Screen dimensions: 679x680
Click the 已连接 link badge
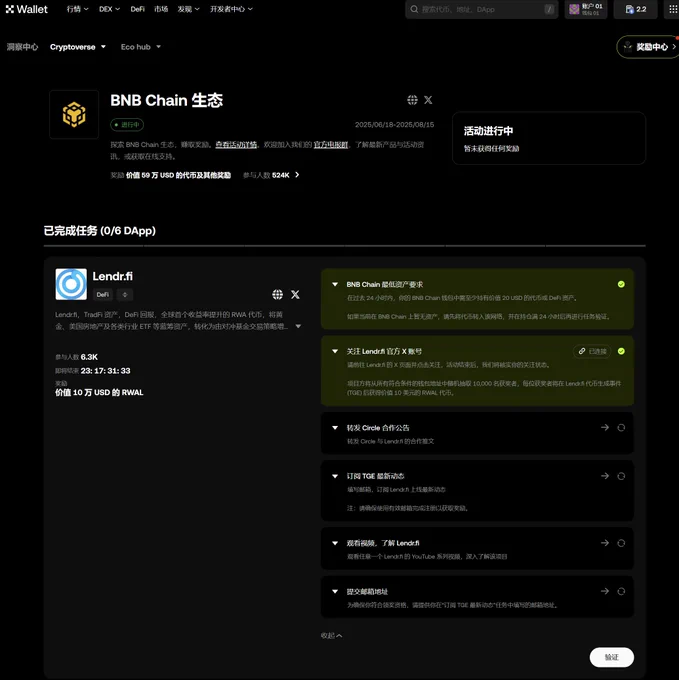592,351
